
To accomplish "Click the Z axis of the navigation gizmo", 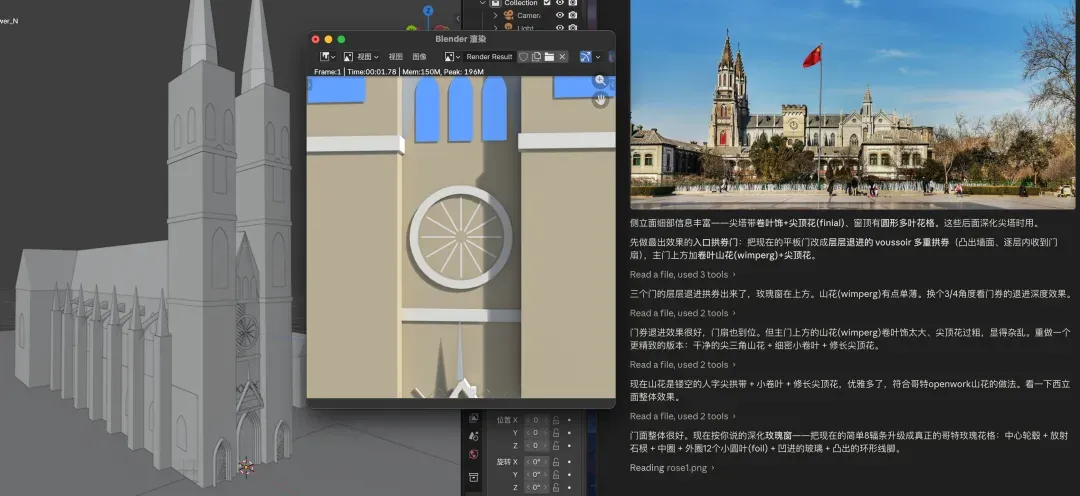I will [428, 10].
